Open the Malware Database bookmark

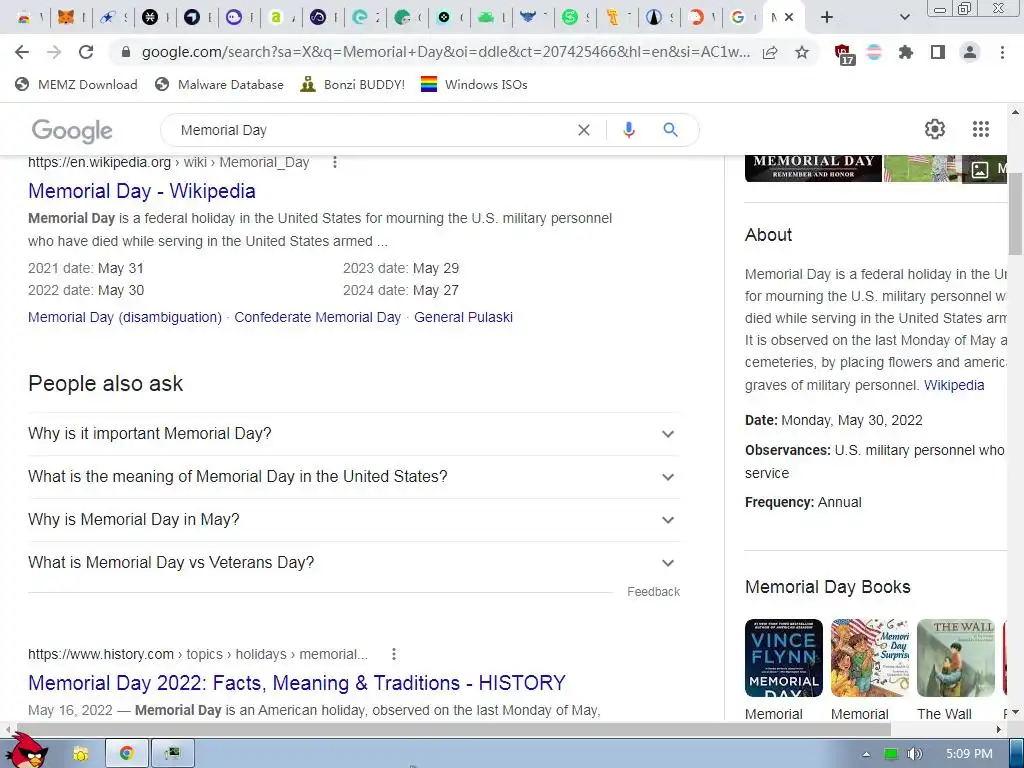[219, 84]
